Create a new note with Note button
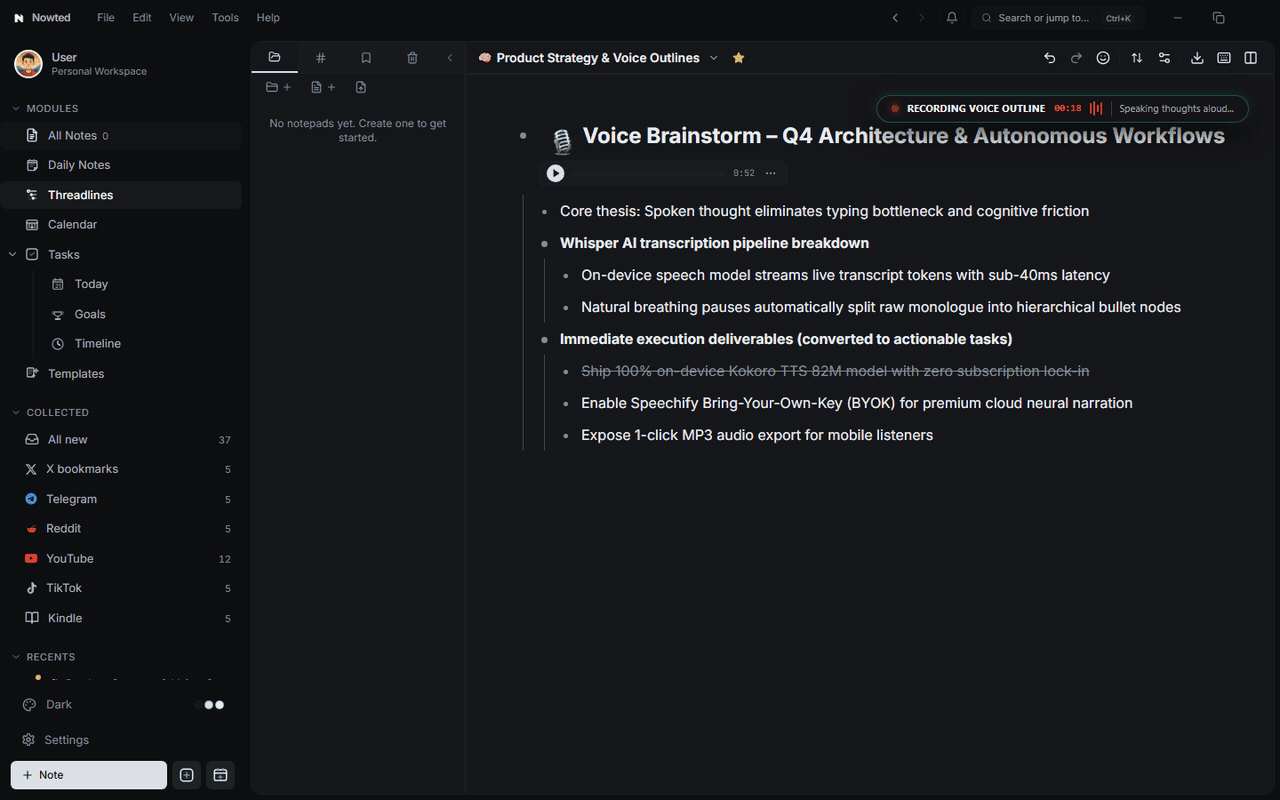The width and height of the screenshot is (1280, 800). coord(89,775)
